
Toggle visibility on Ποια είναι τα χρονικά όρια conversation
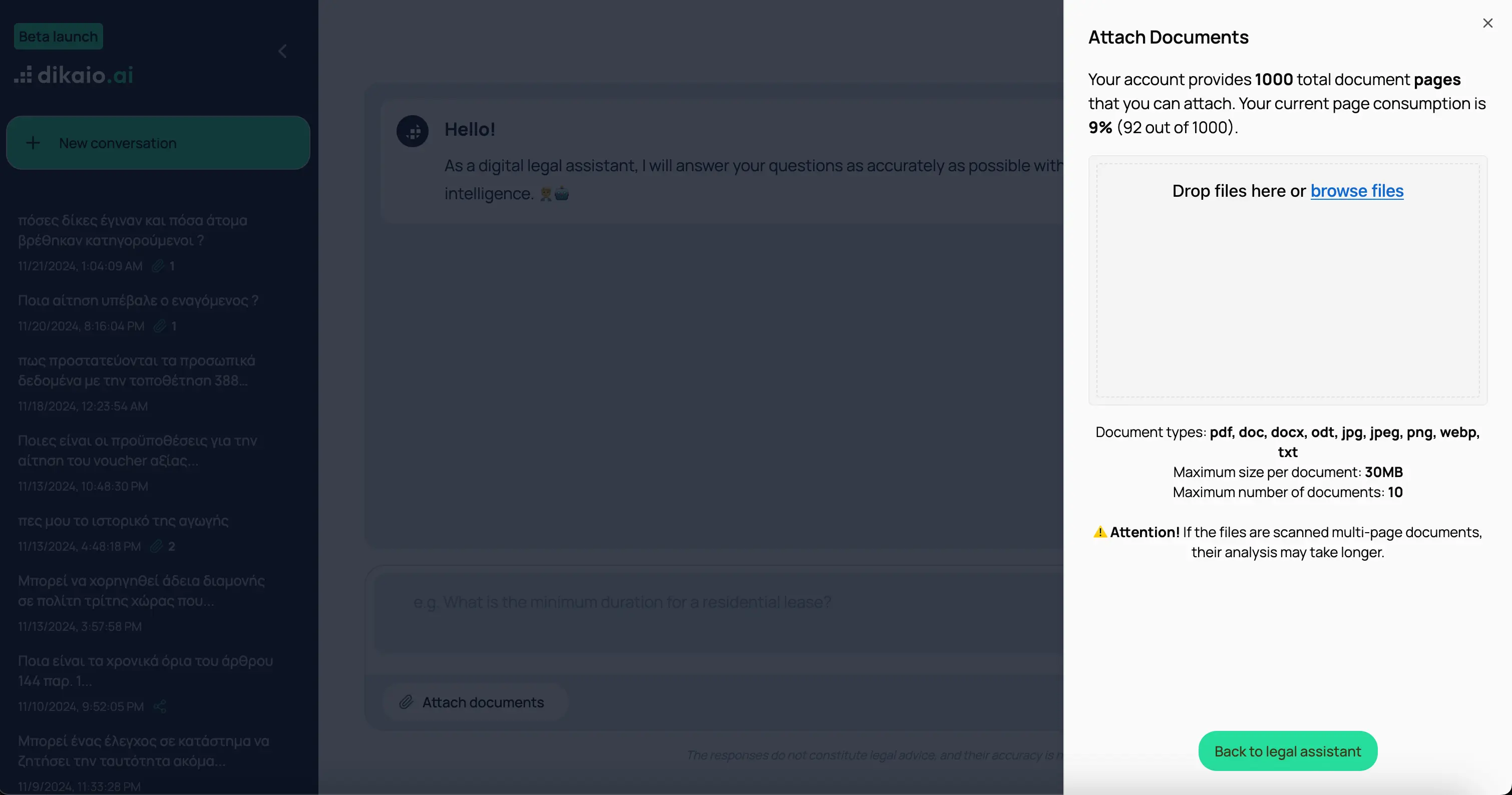160,707
